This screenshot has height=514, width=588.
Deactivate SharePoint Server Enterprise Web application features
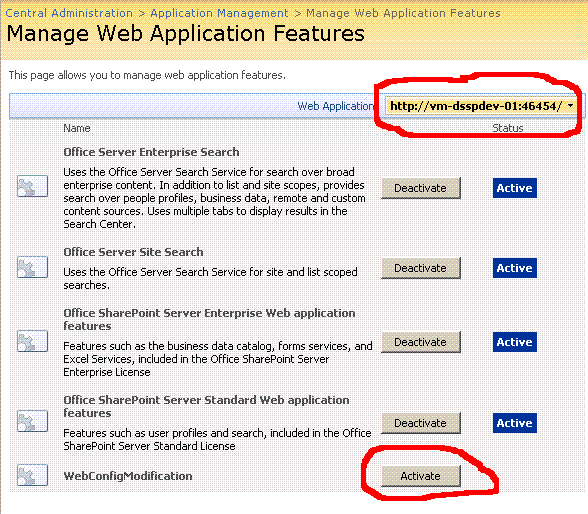[420, 342]
